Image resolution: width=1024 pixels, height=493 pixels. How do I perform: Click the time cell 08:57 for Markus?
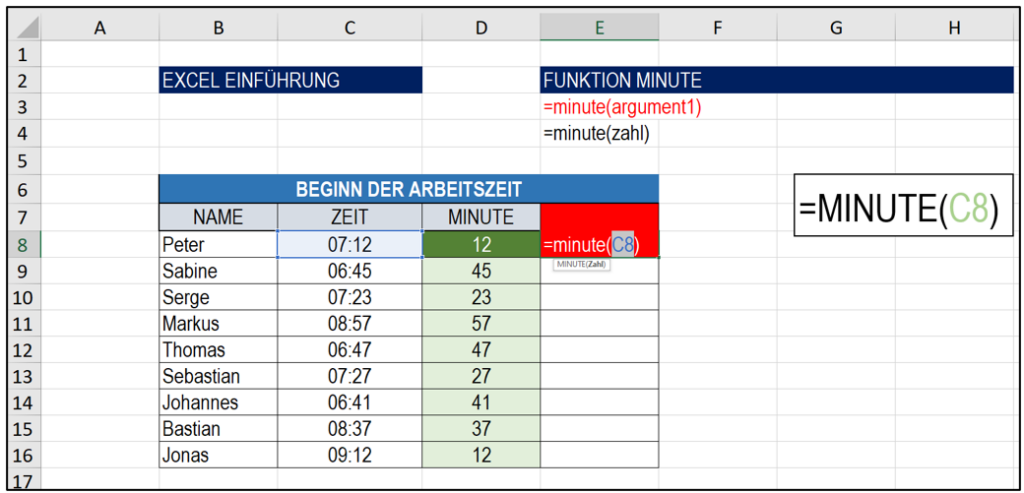[349, 323]
